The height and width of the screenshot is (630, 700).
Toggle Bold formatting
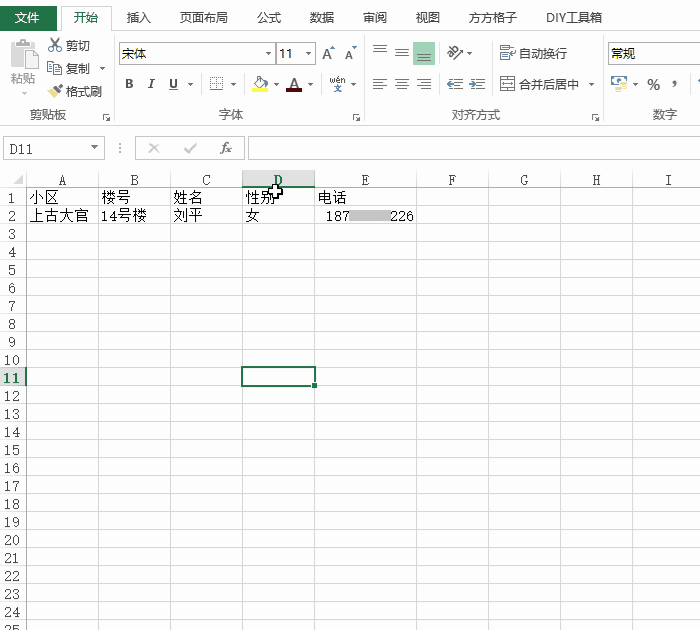click(x=129, y=84)
